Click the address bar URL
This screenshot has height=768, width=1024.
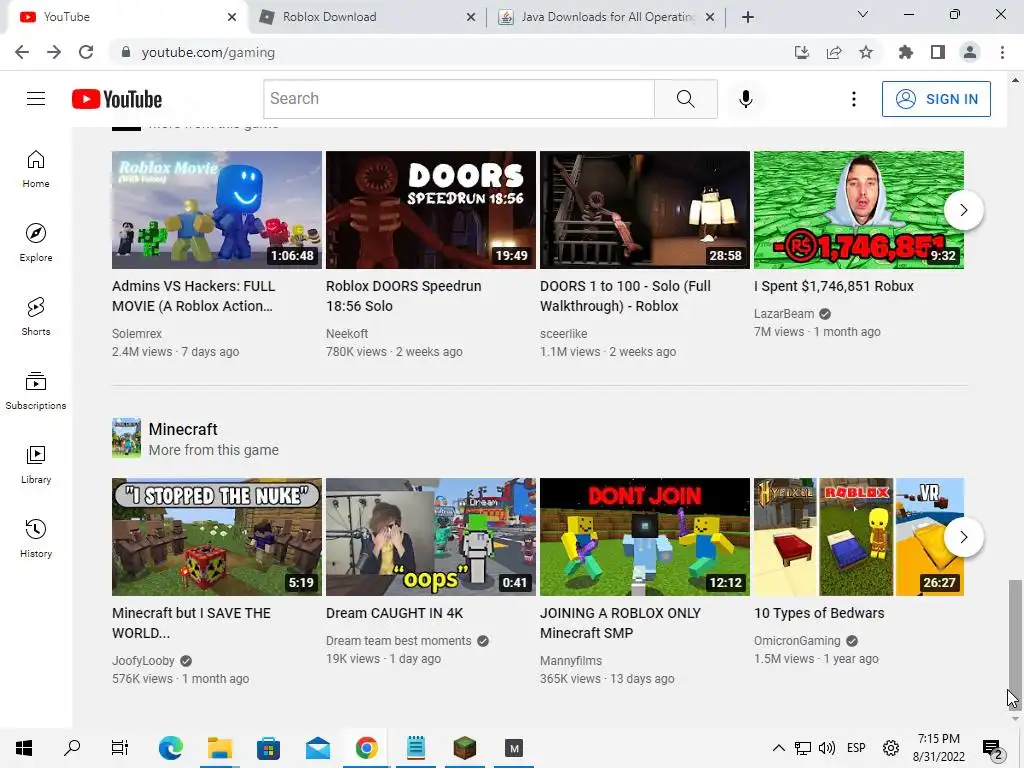[x=208, y=52]
